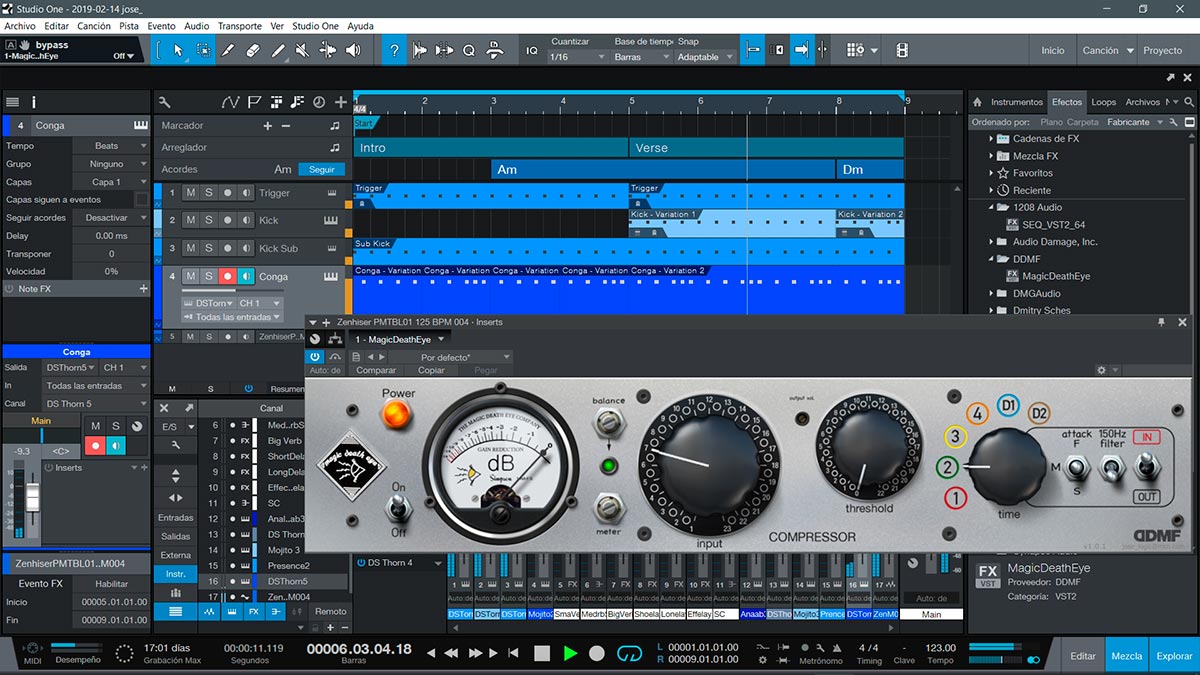
Task: Open the Grupo Ninguno dropdown
Action: tap(110, 164)
